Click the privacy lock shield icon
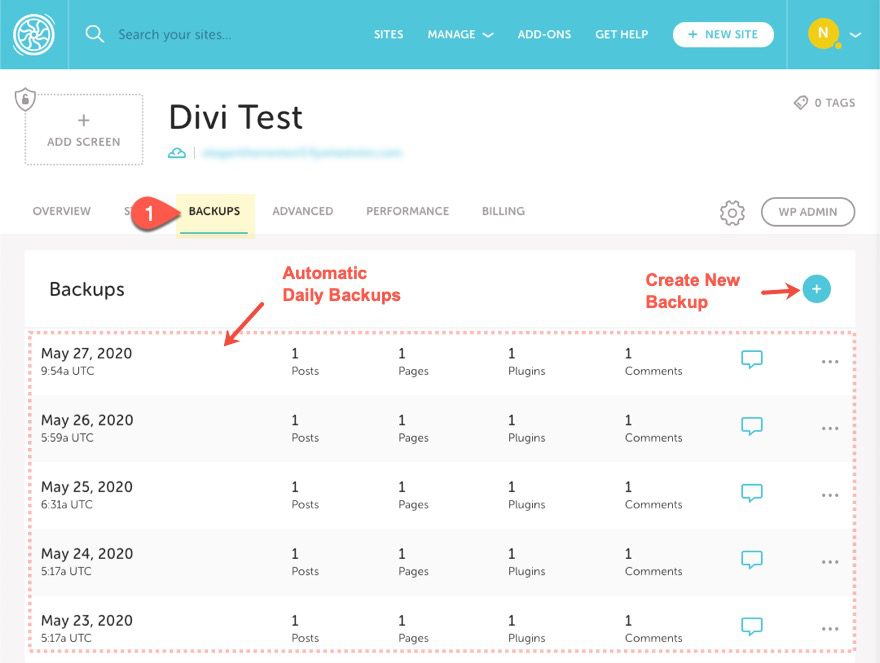Viewport: 880px width, 663px height. (x=25, y=99)
